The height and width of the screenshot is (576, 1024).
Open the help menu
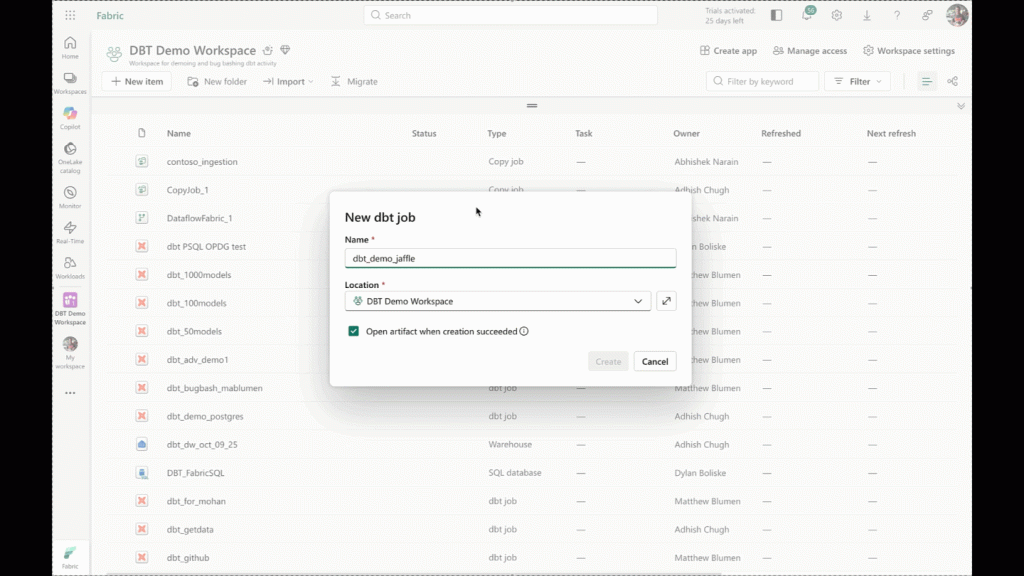click(x=898, y=16)
